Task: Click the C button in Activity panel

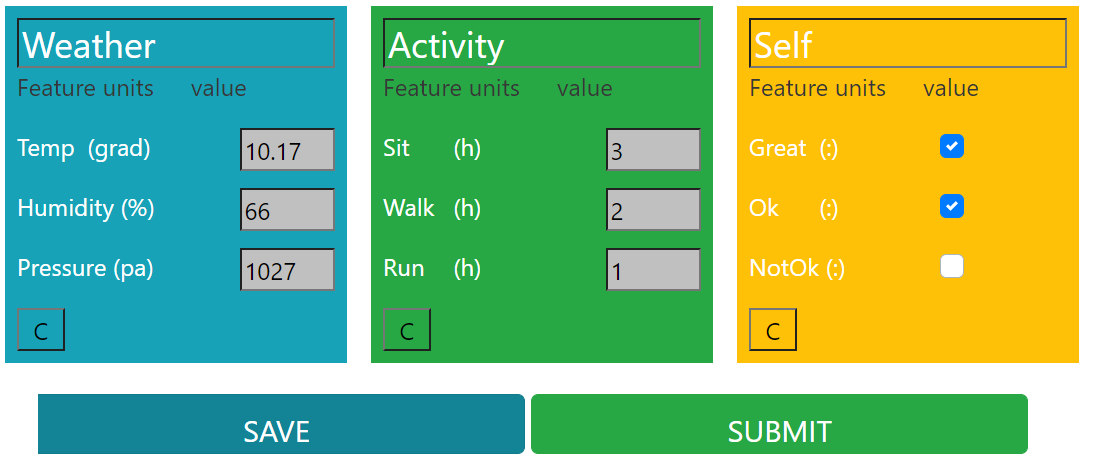Action: click(407, 329)
